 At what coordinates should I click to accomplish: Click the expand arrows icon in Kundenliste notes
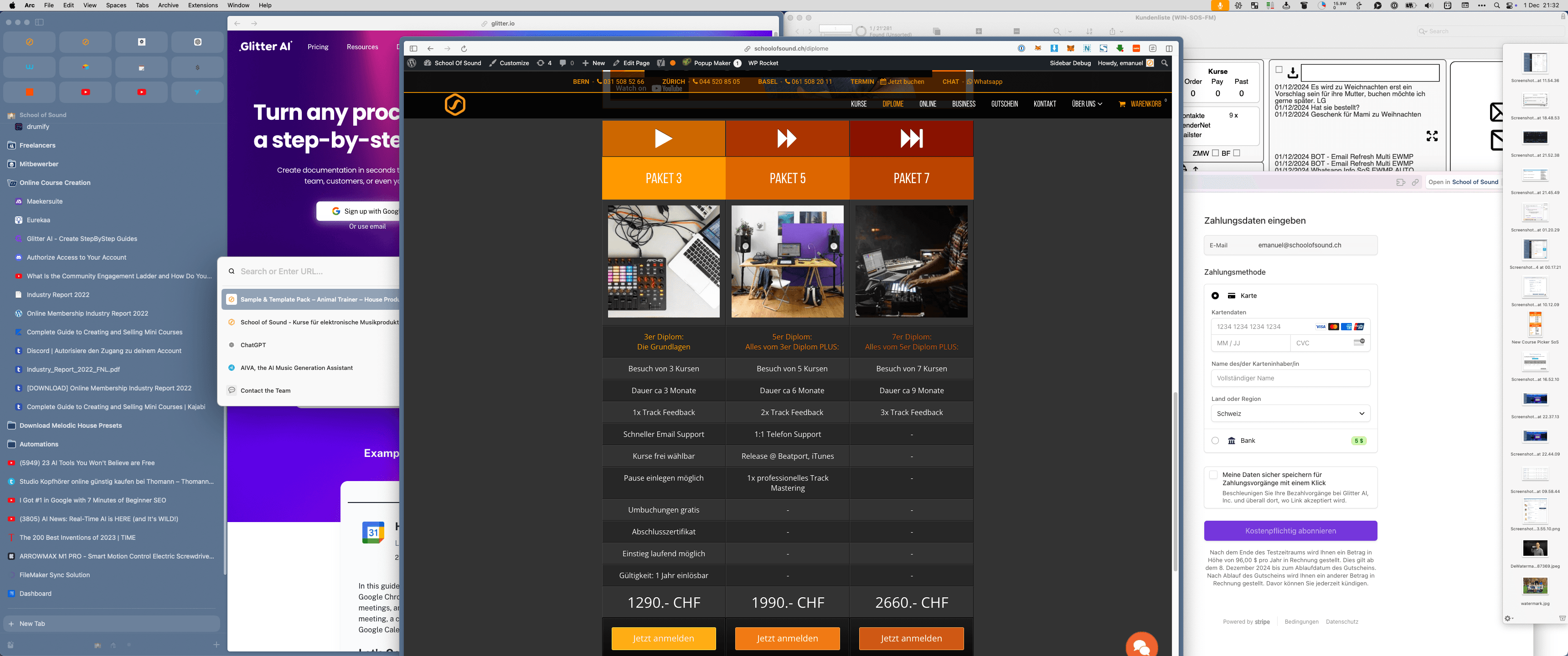point(1432,136)
